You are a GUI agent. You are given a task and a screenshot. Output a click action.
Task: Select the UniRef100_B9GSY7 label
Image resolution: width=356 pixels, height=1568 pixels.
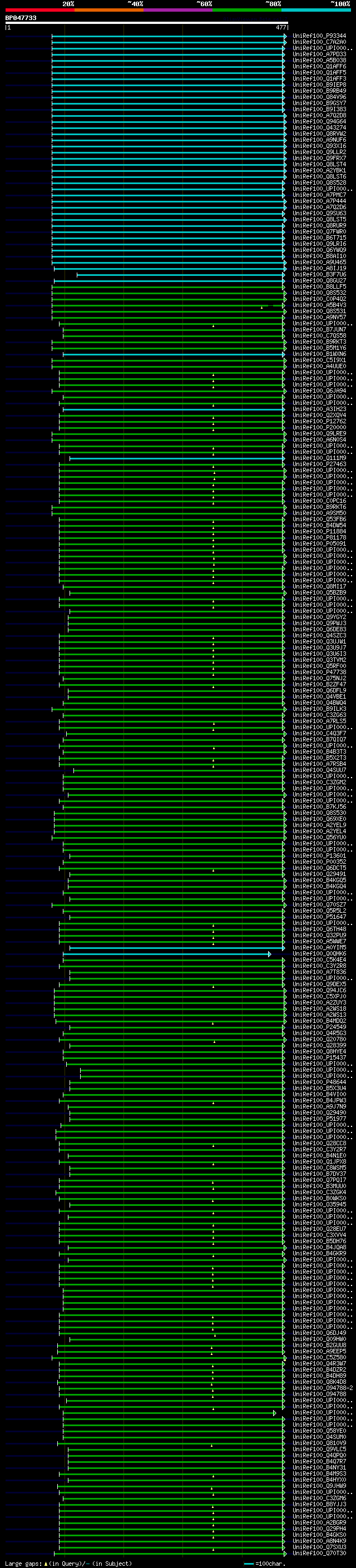319,103
